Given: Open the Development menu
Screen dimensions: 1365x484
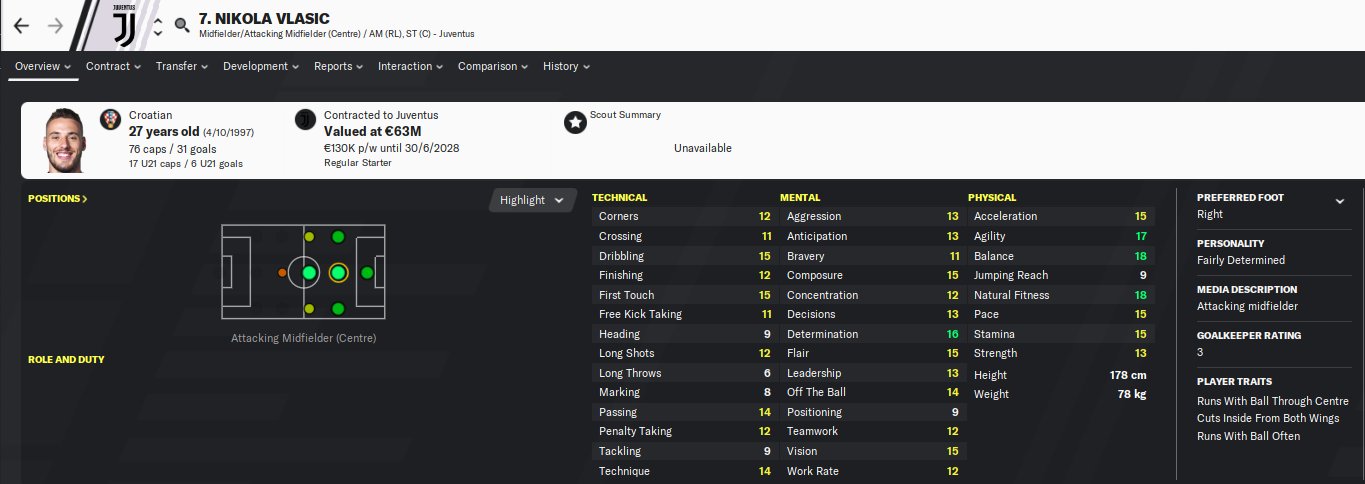Looking at the screenshot, I should 261,66.
